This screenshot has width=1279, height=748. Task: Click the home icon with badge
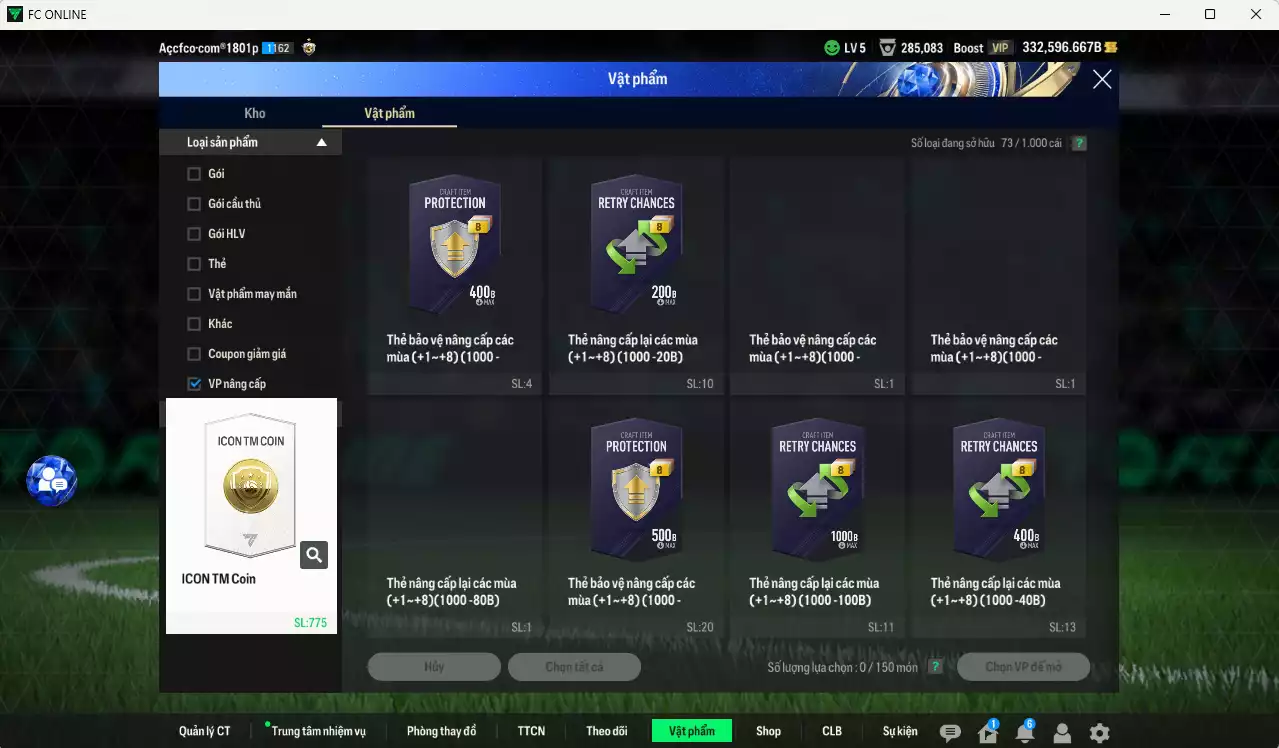(x=987, y=733)
